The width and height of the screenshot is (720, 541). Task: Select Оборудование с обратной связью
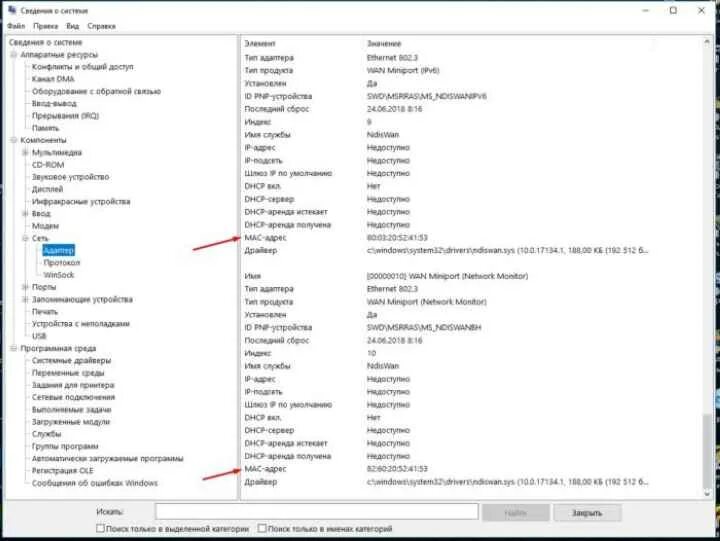point(96,91)
